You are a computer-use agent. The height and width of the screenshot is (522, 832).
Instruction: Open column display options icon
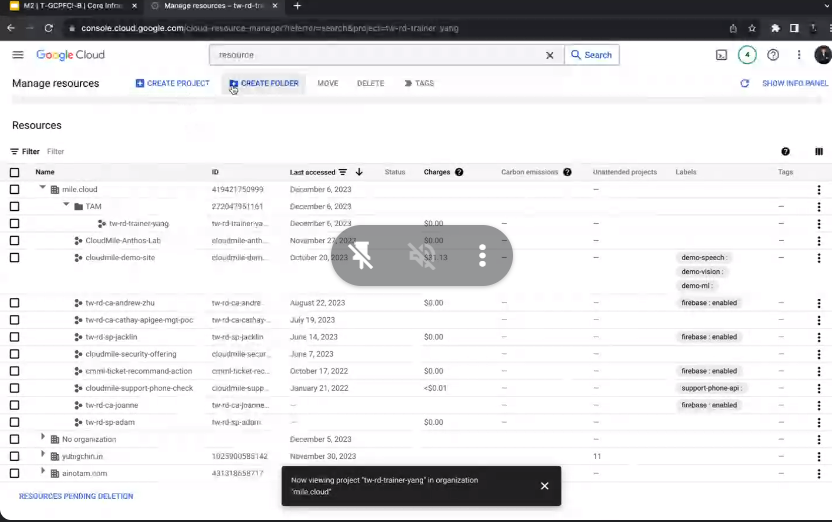(819, 152)
